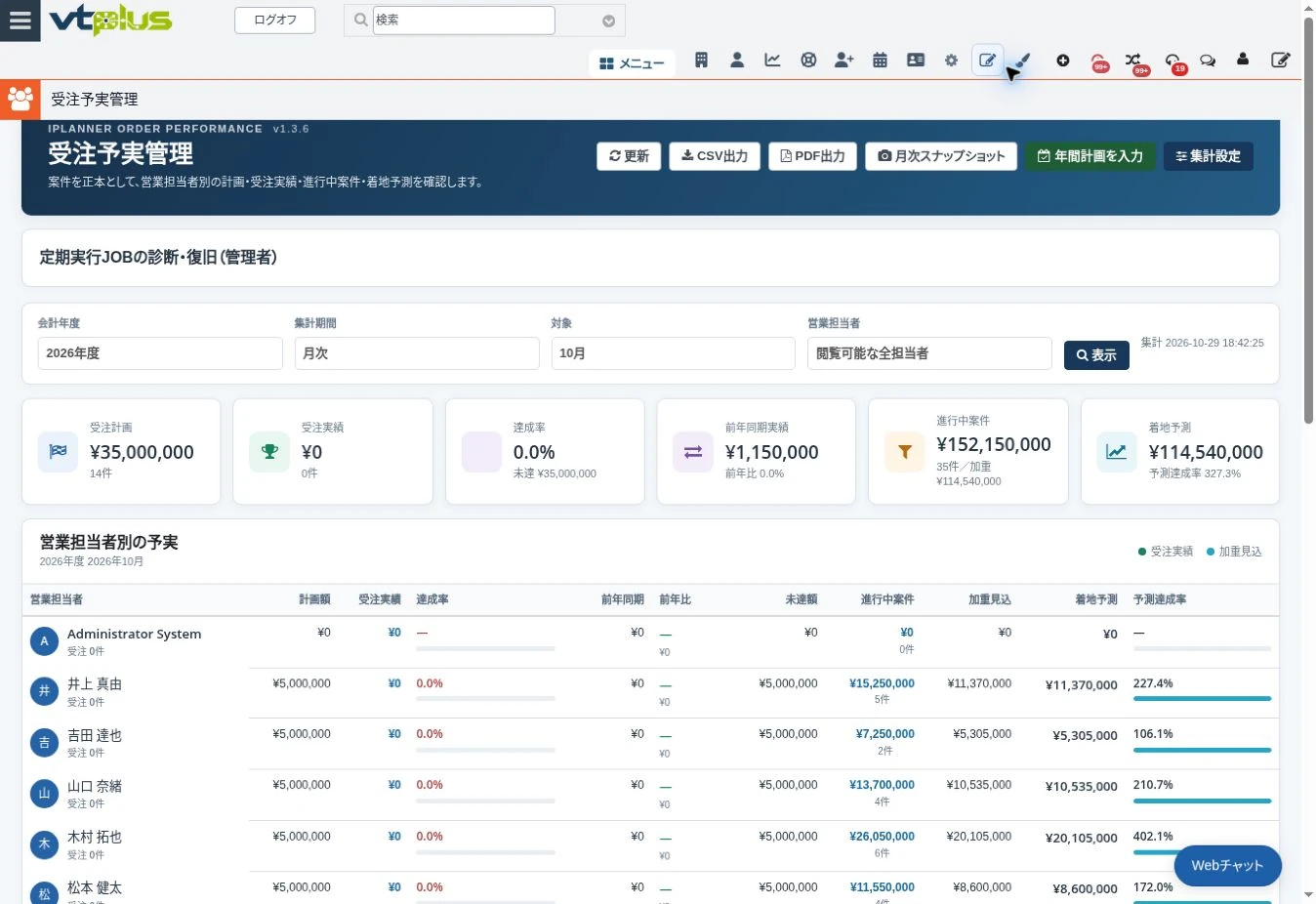Click the lifebuoy support icon
The height and width of the screenshot is (904, 1316).
tap(808, 61)
